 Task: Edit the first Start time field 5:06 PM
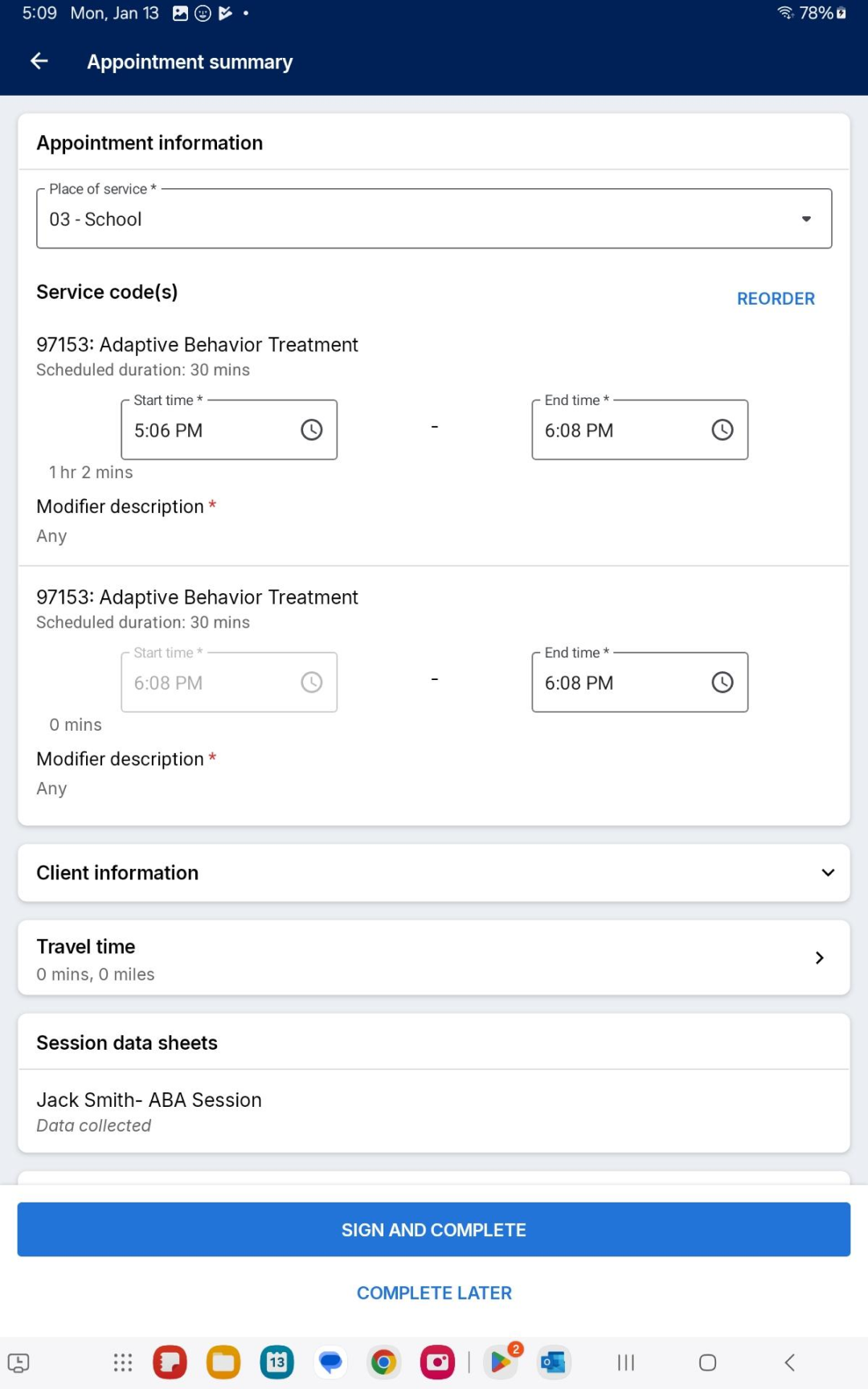229,430
